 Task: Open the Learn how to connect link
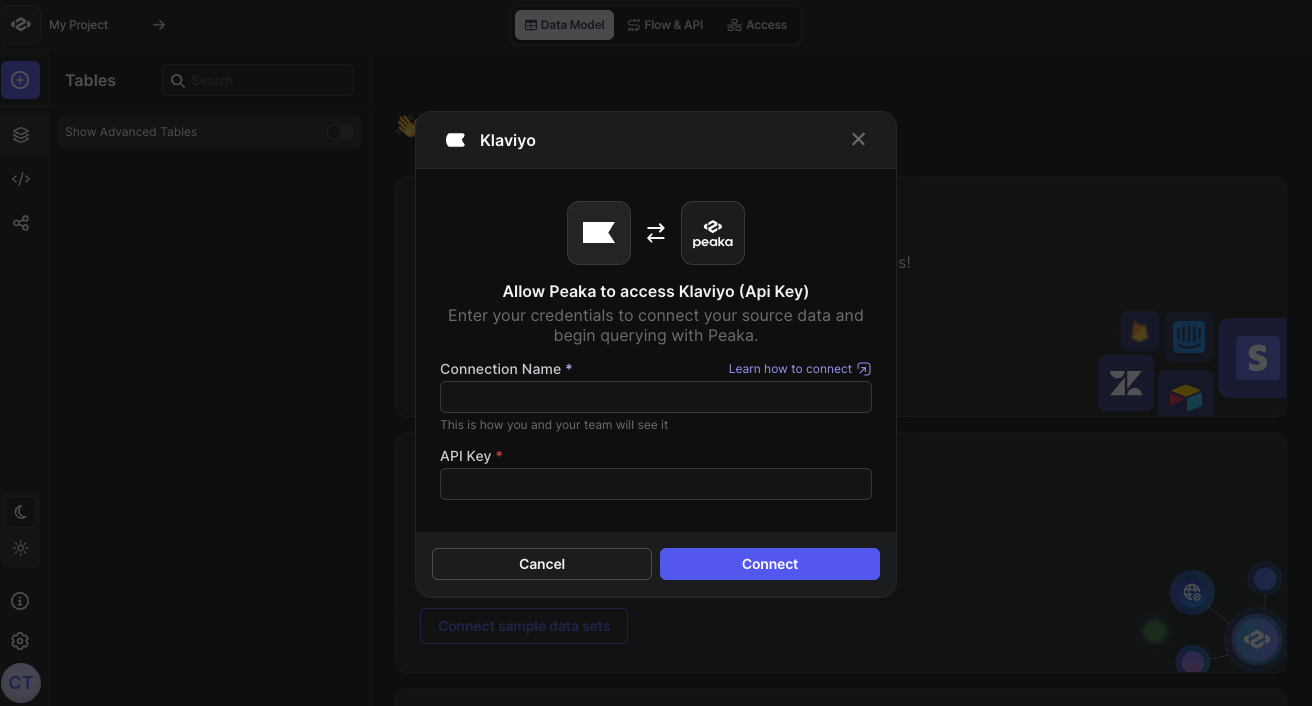tap(790, 369)
